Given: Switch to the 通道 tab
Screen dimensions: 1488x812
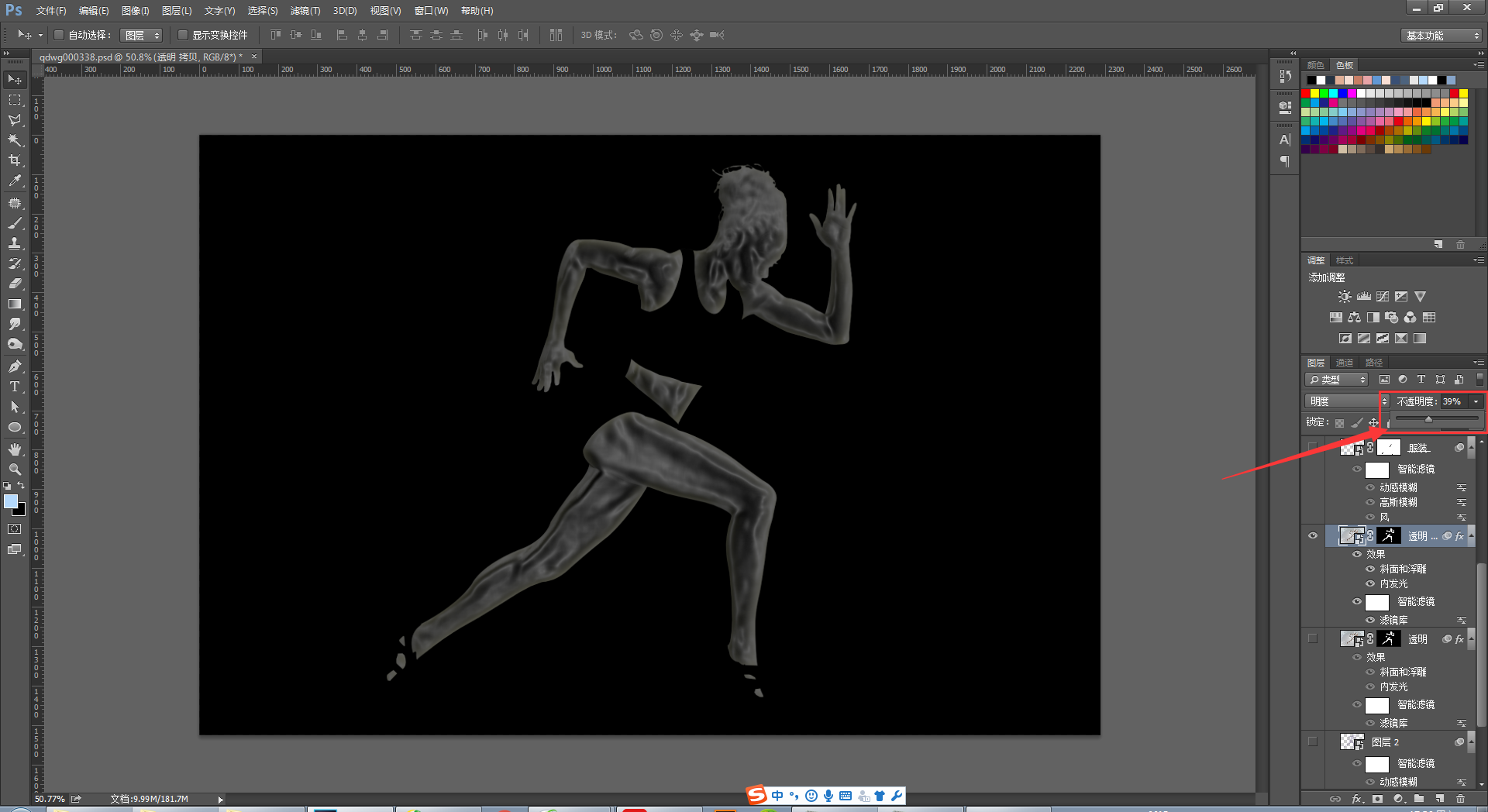Looking at the screenshot, I should coord(1345,363).
